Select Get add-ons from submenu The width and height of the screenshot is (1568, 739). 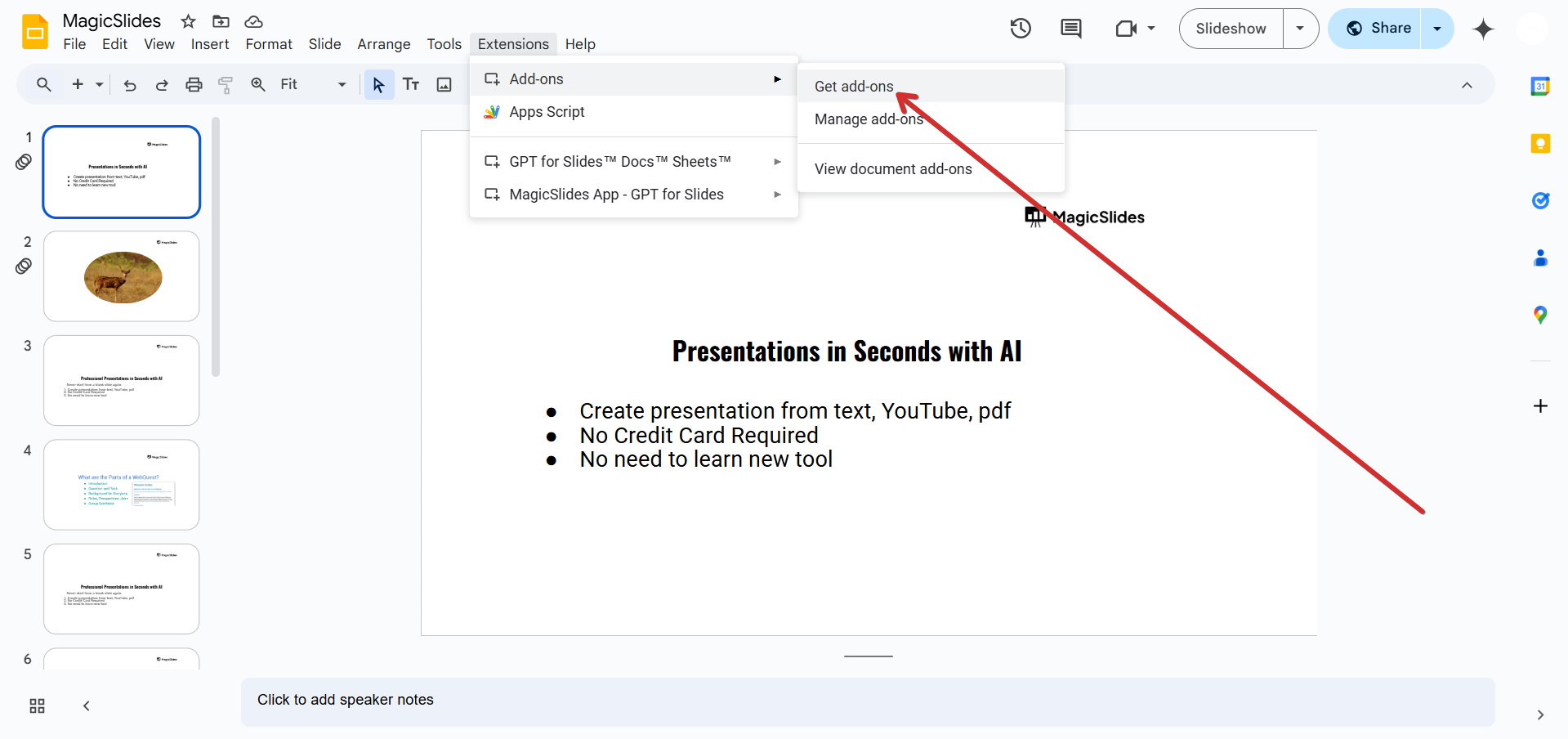854,86
